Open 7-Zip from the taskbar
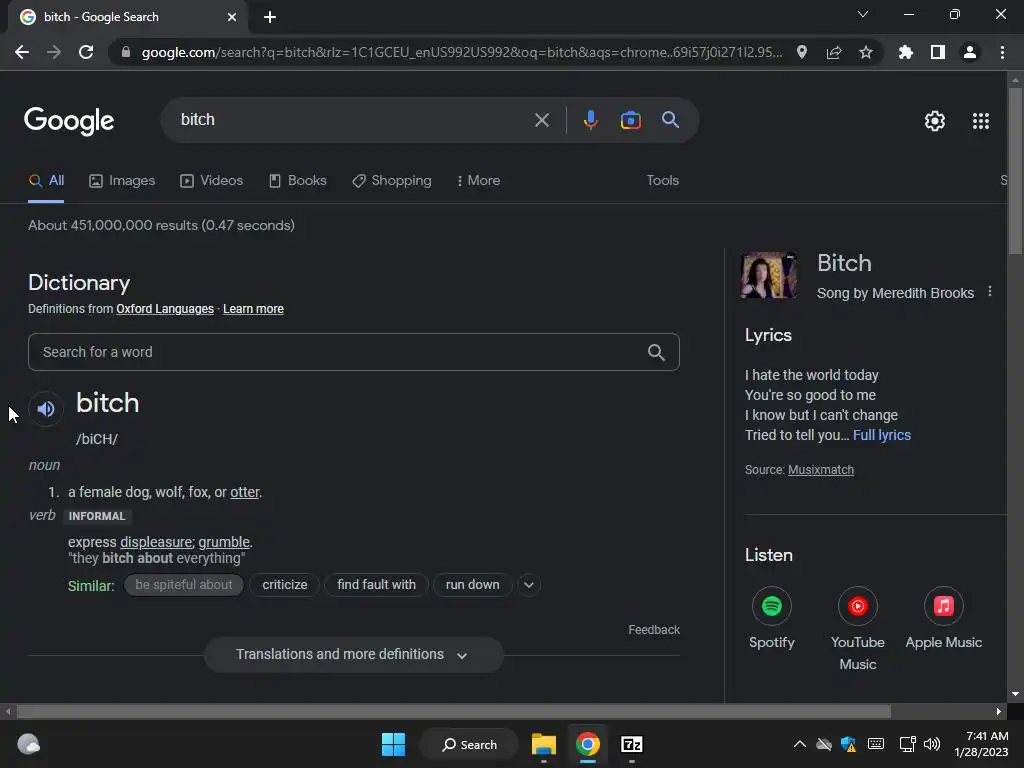Screen dimensions: 1024x768 point(632,744)
